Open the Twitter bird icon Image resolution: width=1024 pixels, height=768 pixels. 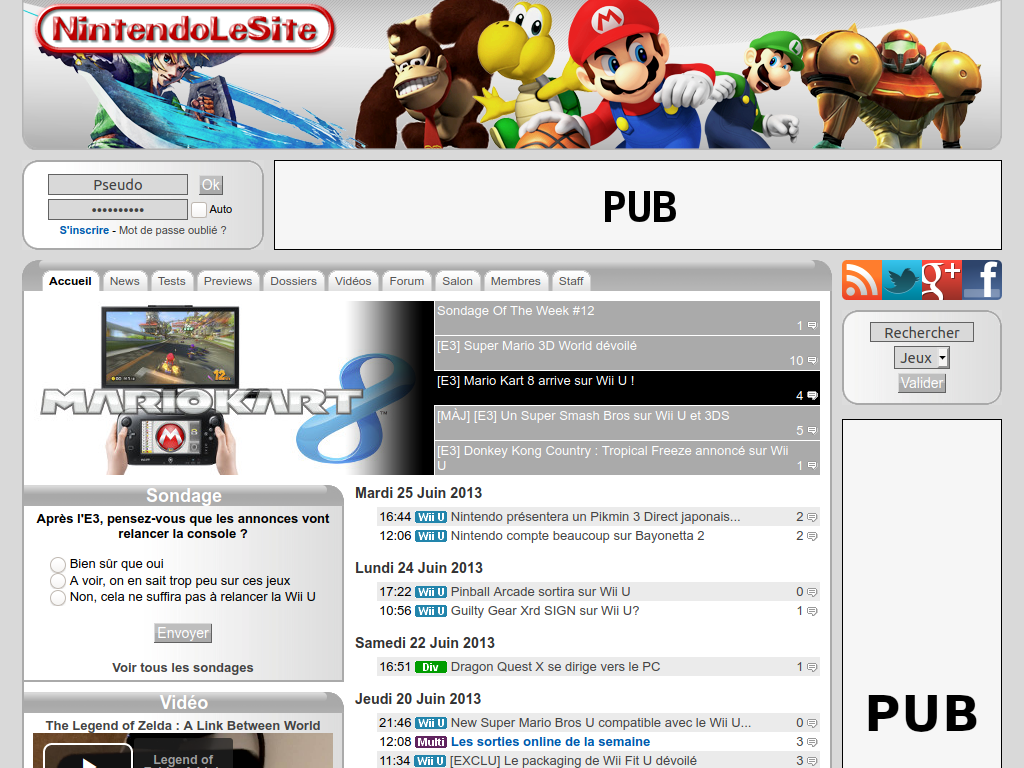902,280
